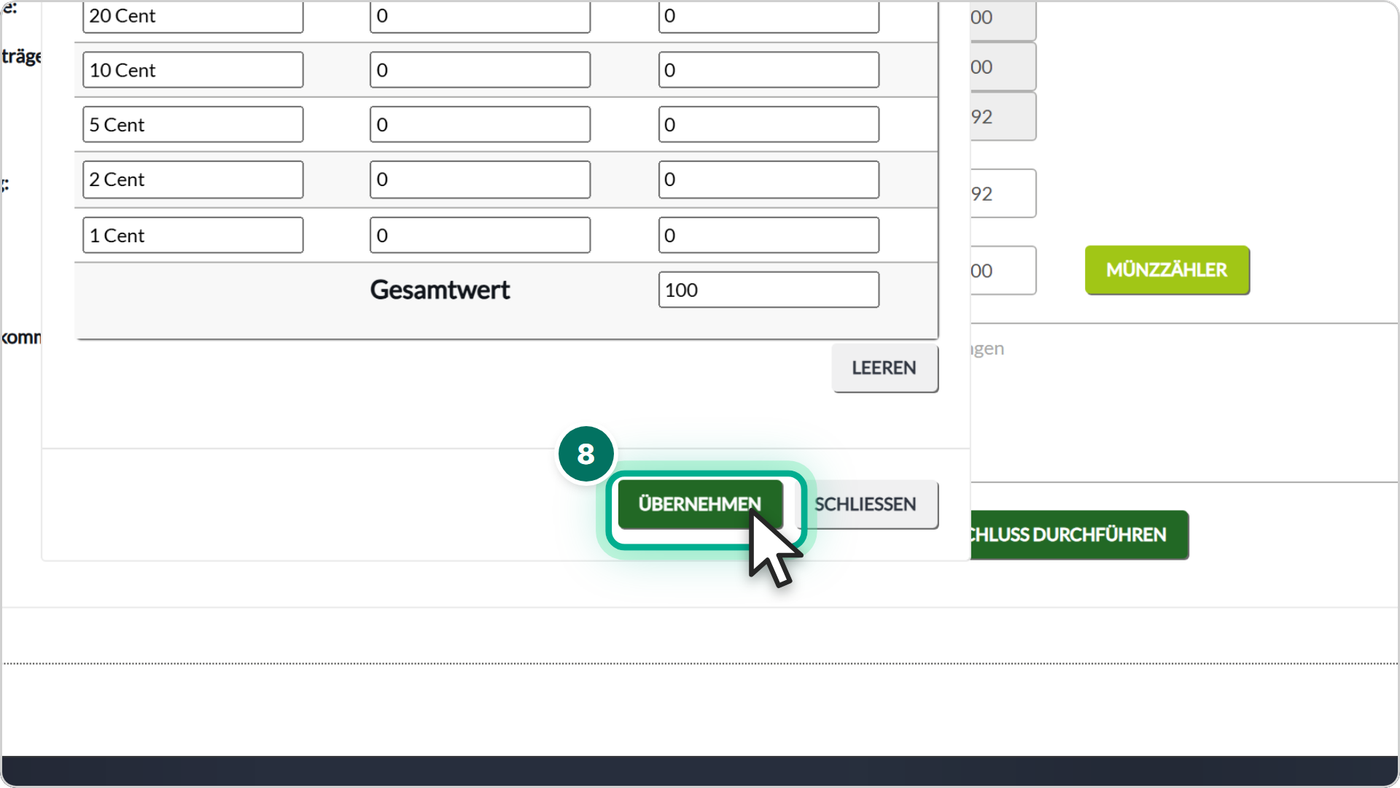Click the Gesamtwert total field showing 100
Screen dimensions: 1400x788
coord(769,290)
